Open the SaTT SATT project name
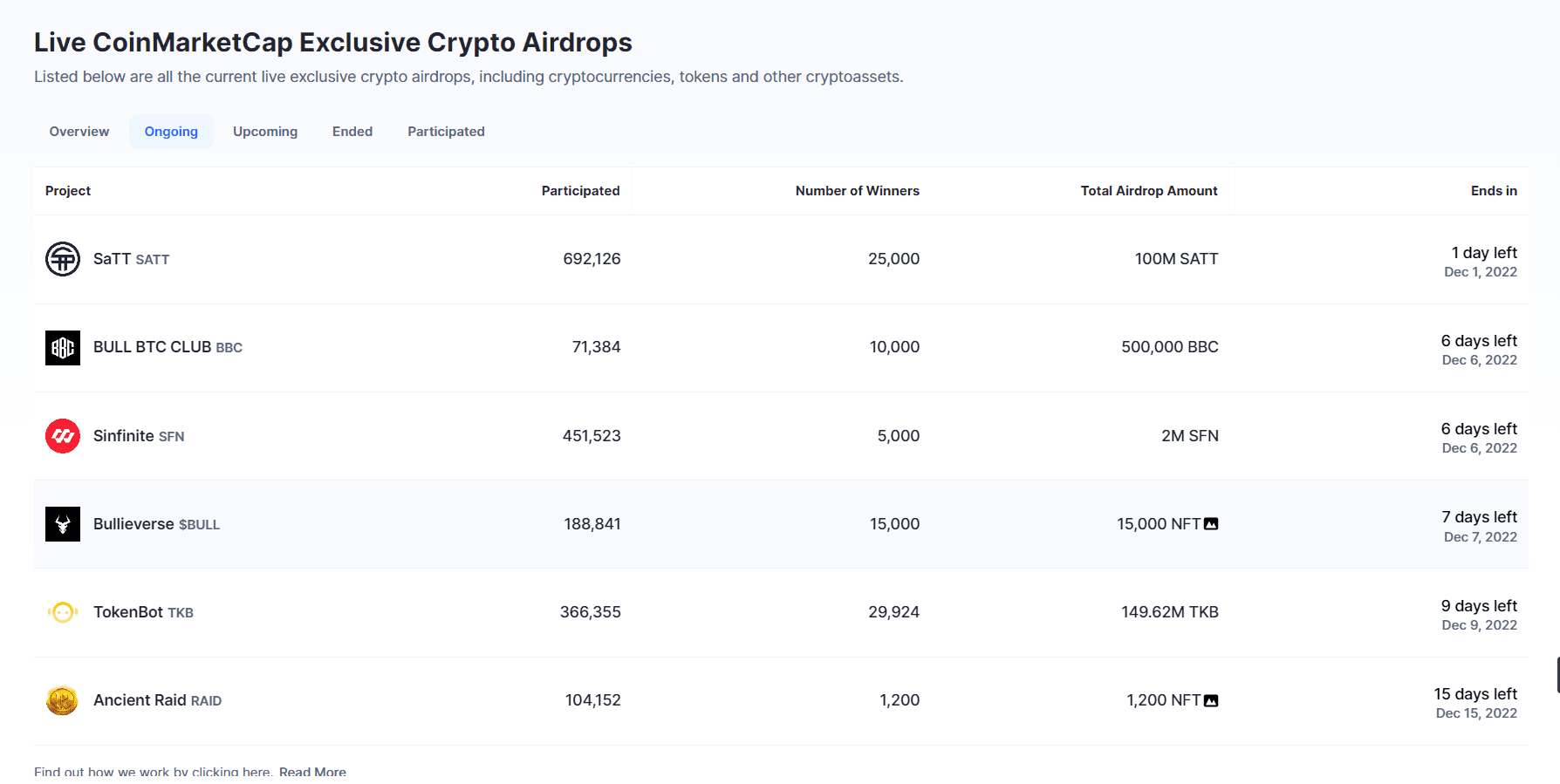Screen dimensions: 1560x784 131,259
